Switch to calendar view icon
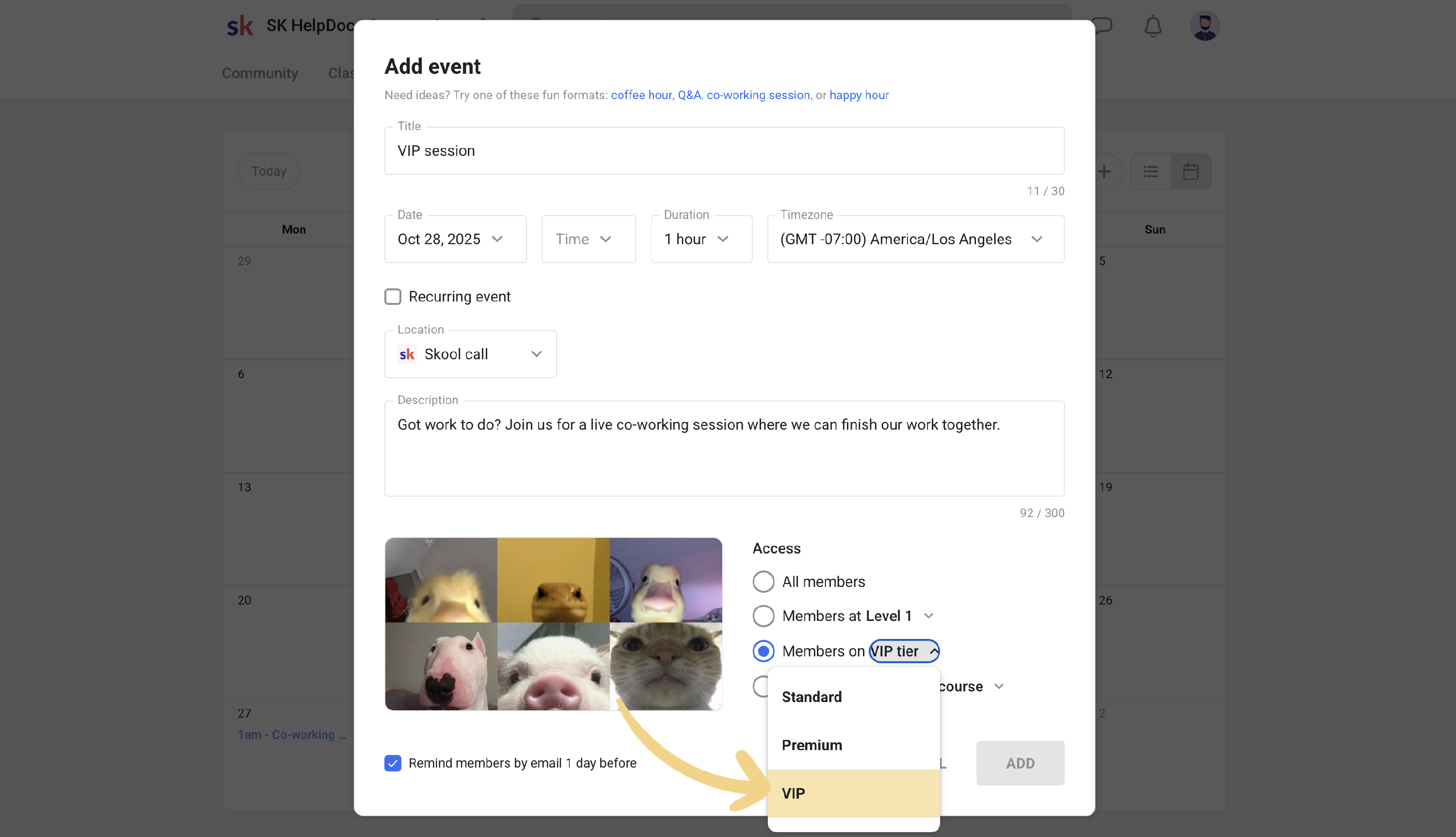This screenshot has height=837, width=1456. pos(1191,171)
